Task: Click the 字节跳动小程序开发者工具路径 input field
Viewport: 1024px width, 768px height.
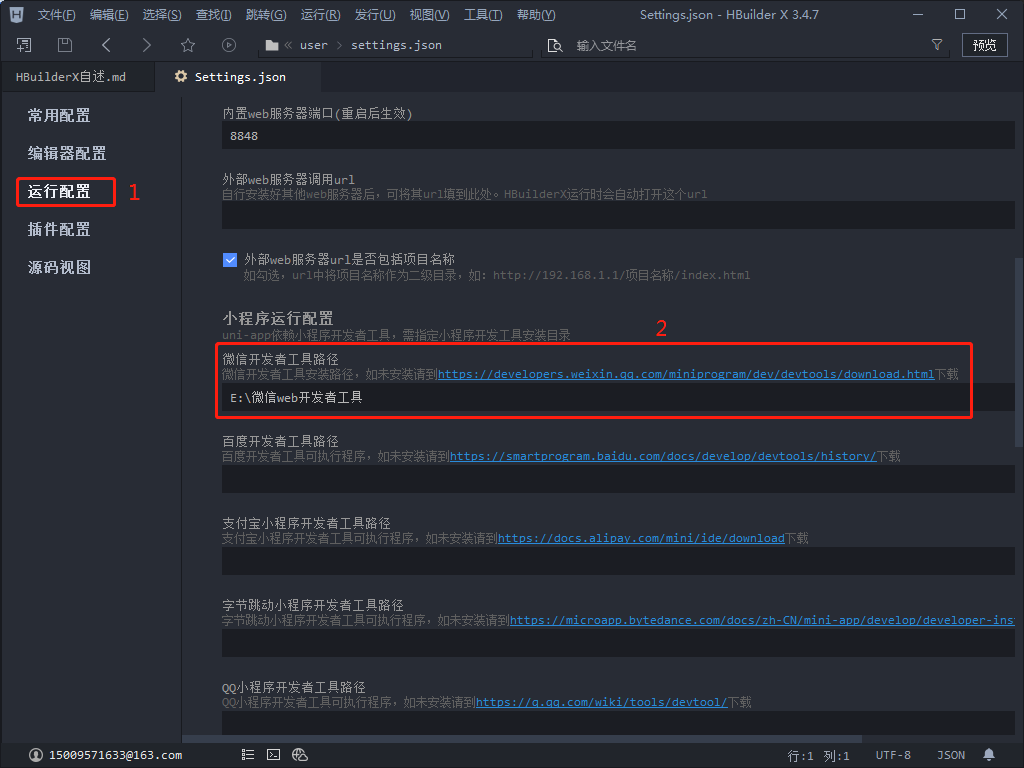Action: coord(618,643)
